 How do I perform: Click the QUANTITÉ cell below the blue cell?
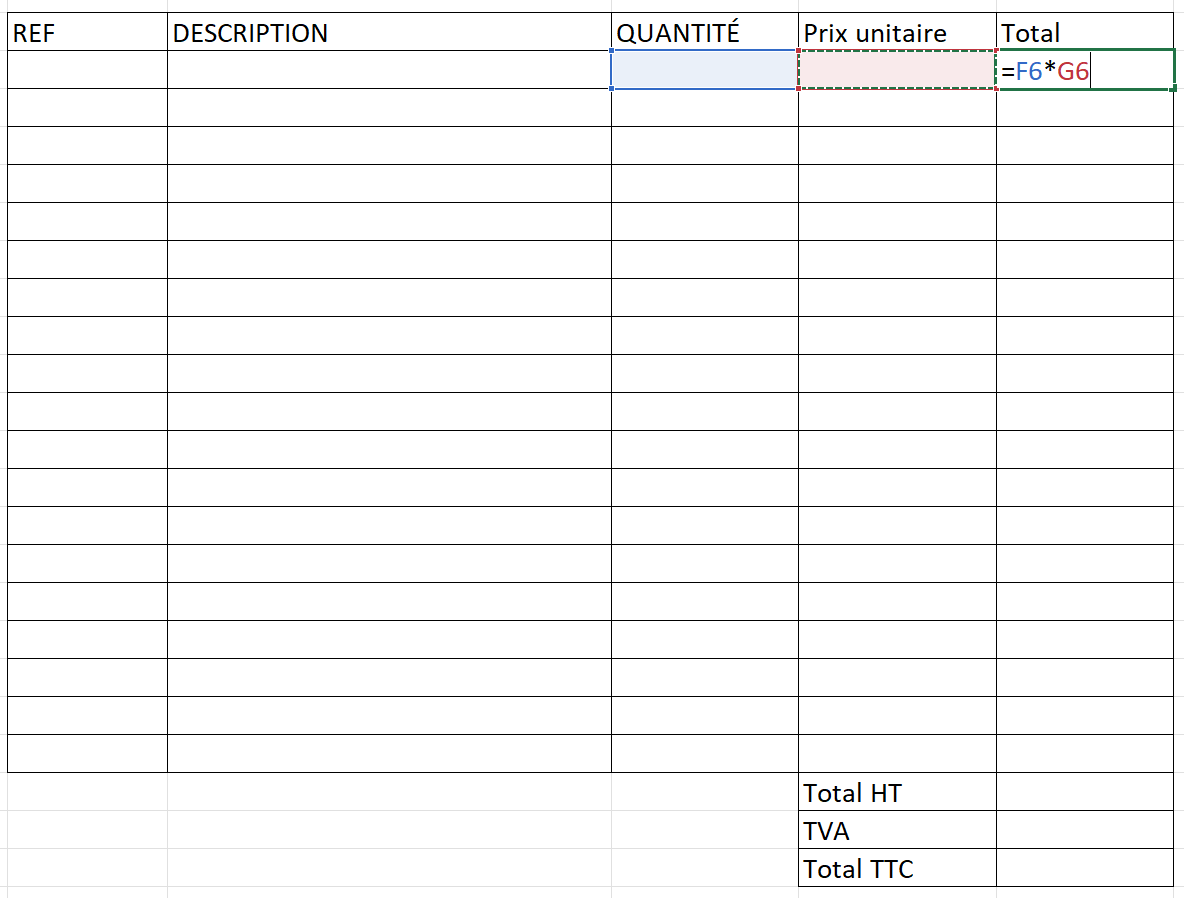tap(704, 108)
